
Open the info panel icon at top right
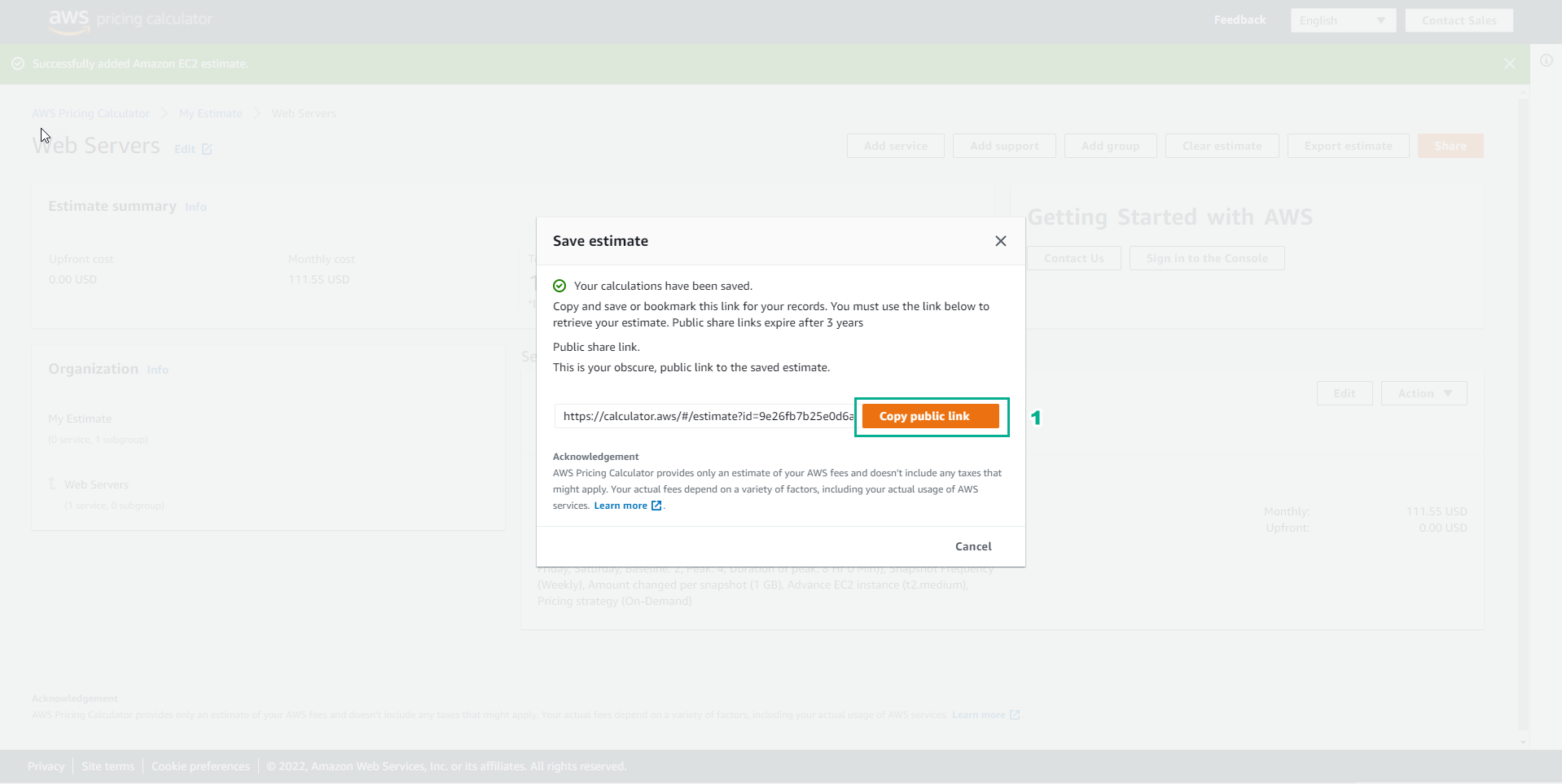click(1546, 60)
